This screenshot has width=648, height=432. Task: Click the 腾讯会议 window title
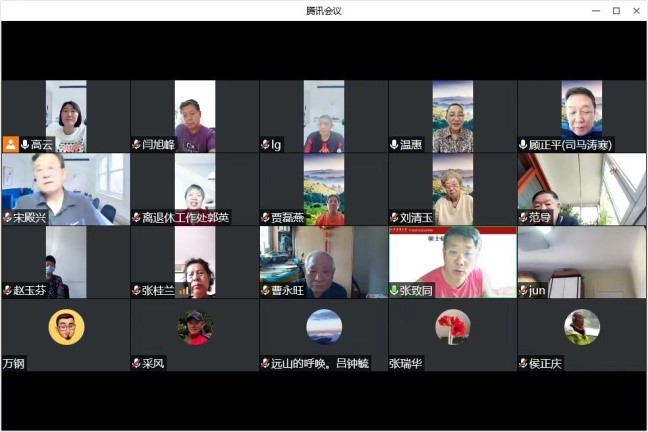click(324, 10)
